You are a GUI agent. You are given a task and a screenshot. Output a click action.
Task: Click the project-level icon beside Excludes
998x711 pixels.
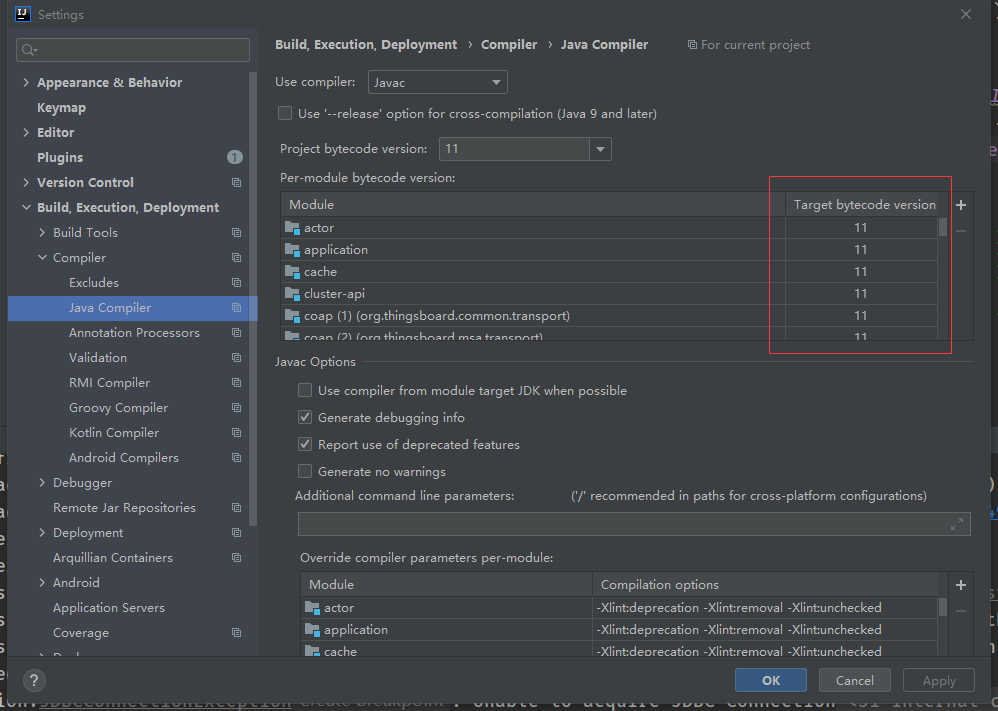click(236, 283)
